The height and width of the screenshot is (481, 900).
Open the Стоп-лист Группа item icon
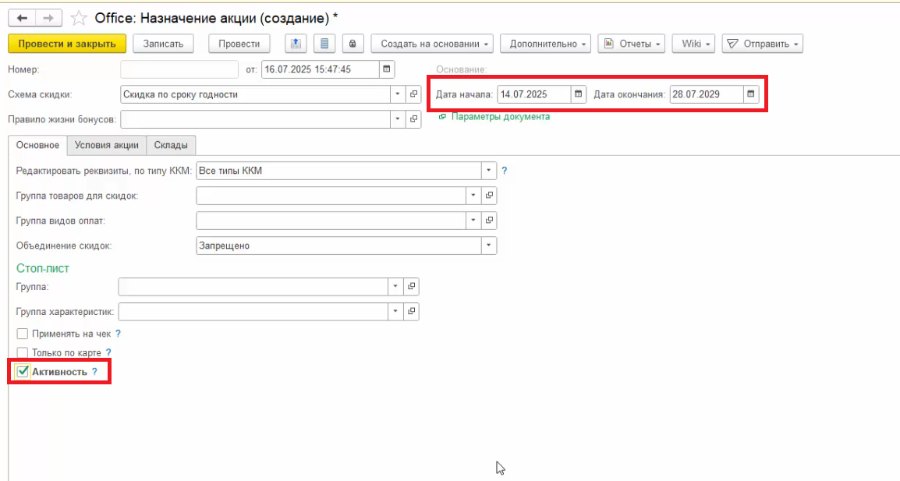[x=412, y=286]
